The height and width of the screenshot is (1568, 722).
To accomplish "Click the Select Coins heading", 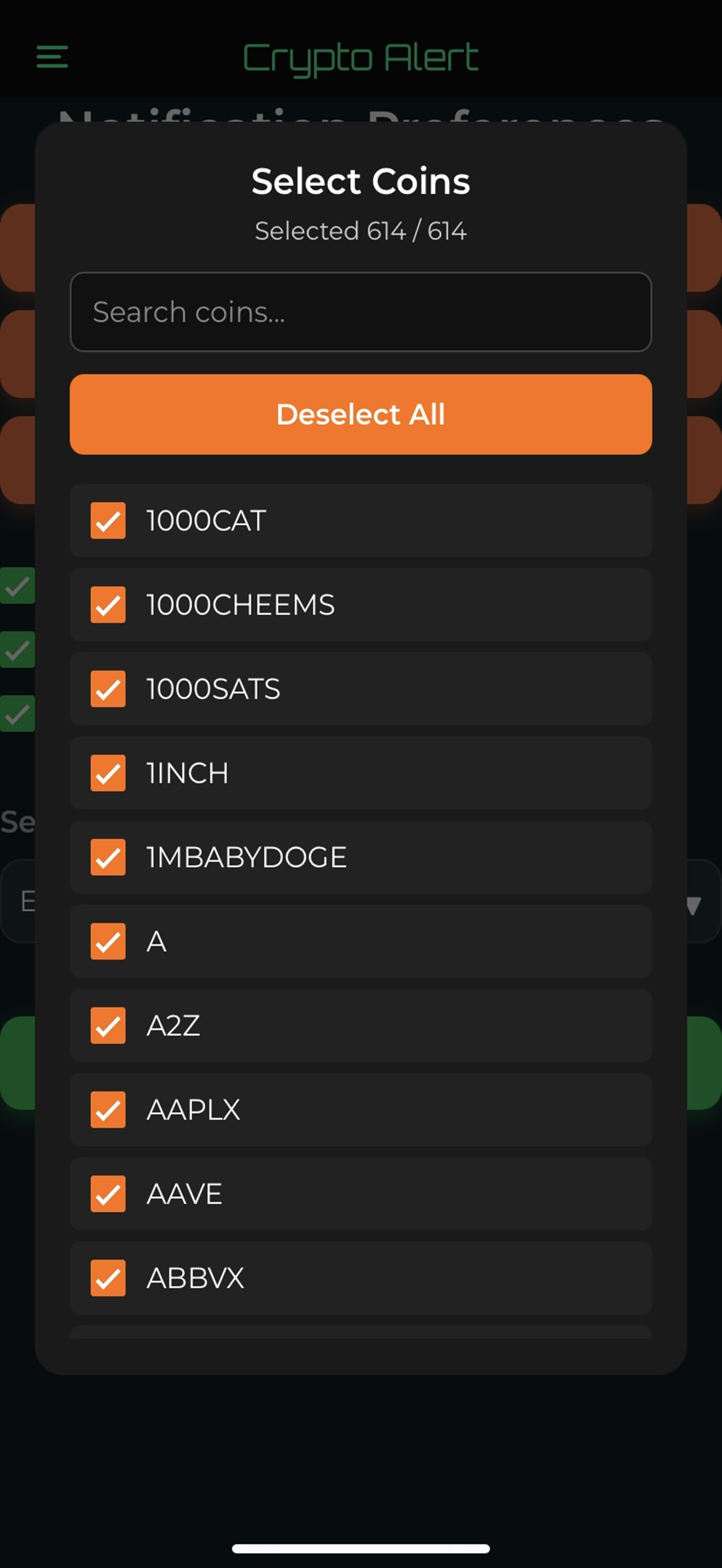I will pos(360,181).
